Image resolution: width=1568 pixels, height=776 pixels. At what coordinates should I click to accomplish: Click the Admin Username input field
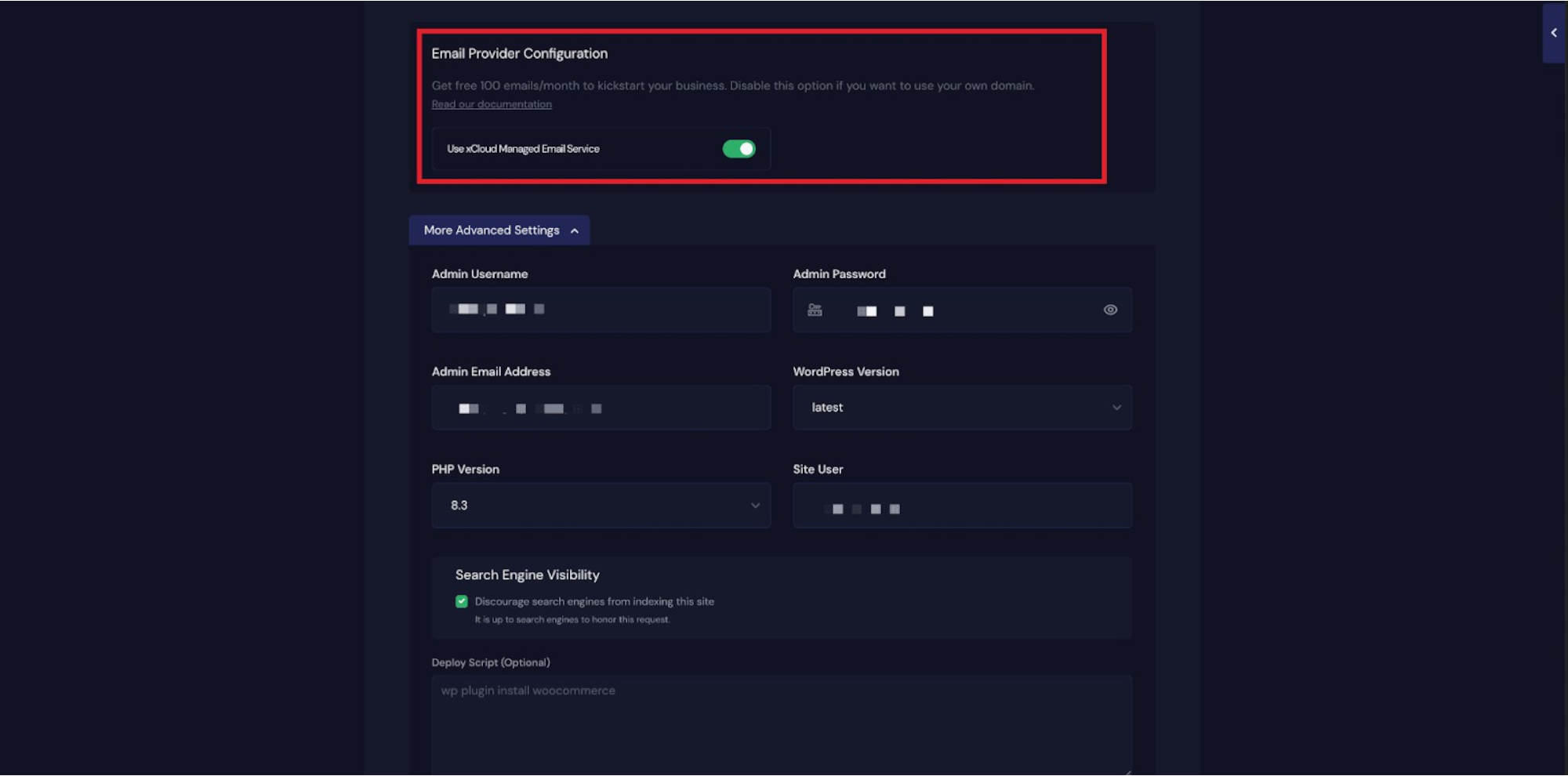601,310
